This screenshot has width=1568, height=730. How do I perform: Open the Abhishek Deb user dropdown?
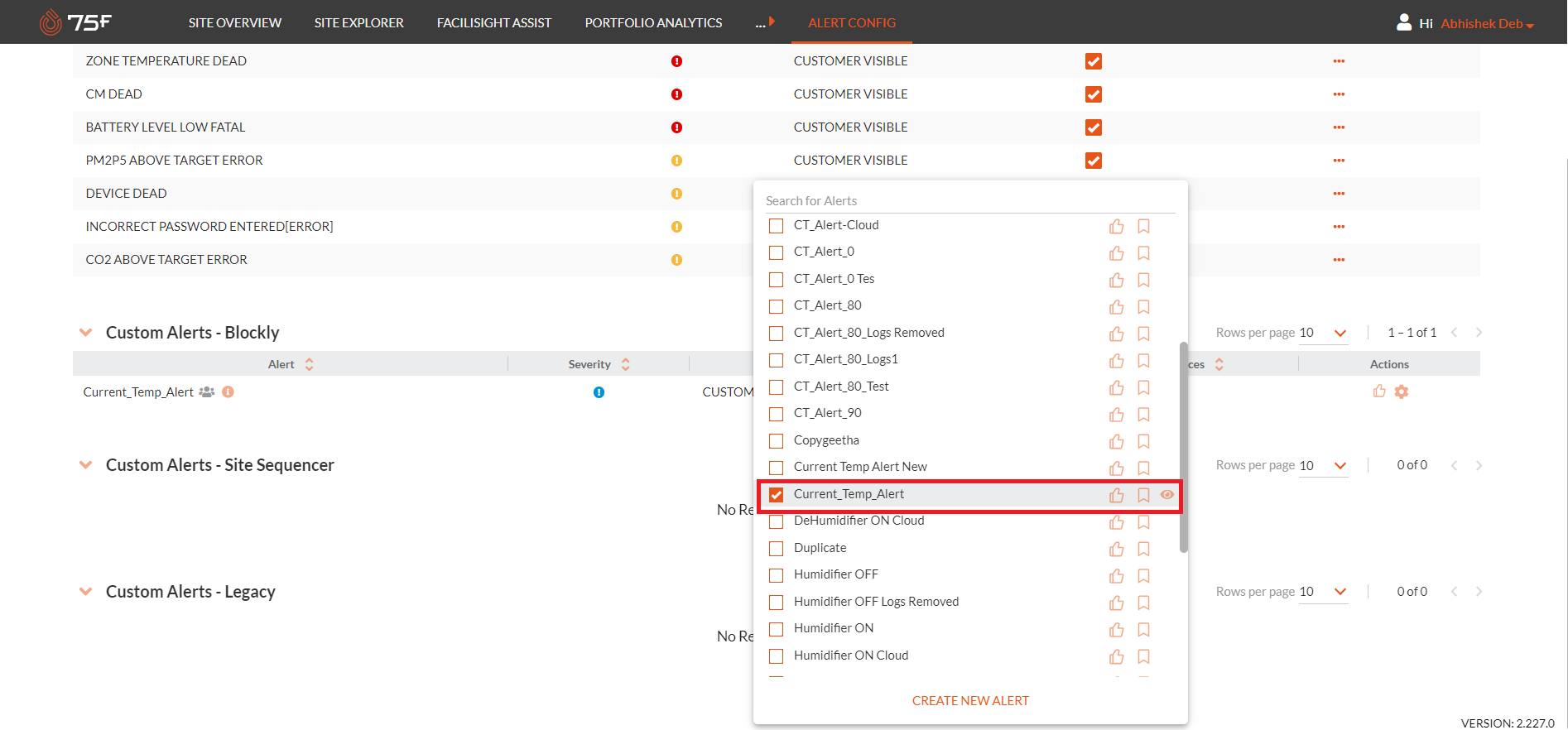point(1487,23)
